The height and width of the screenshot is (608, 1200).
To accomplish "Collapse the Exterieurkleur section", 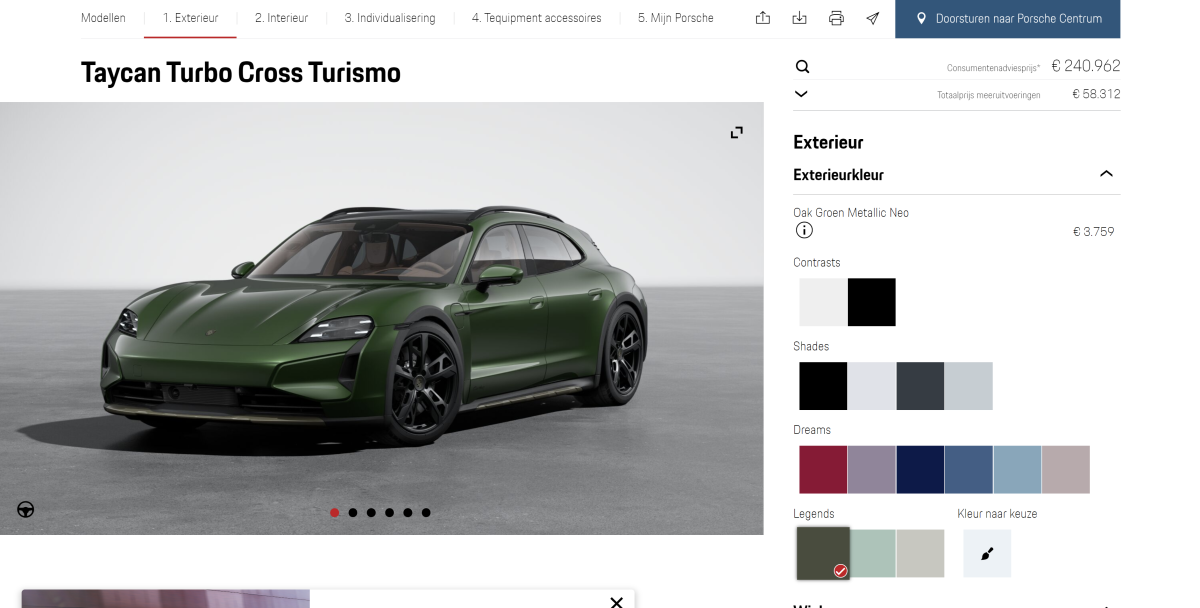I will pos(1106,174).
